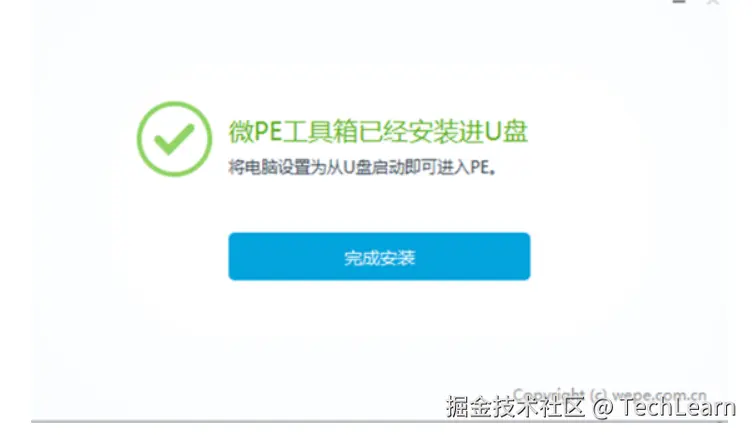Finish setup via the blue 完成安装 button
Screen dimensions: 752x435
coord(379,257)
